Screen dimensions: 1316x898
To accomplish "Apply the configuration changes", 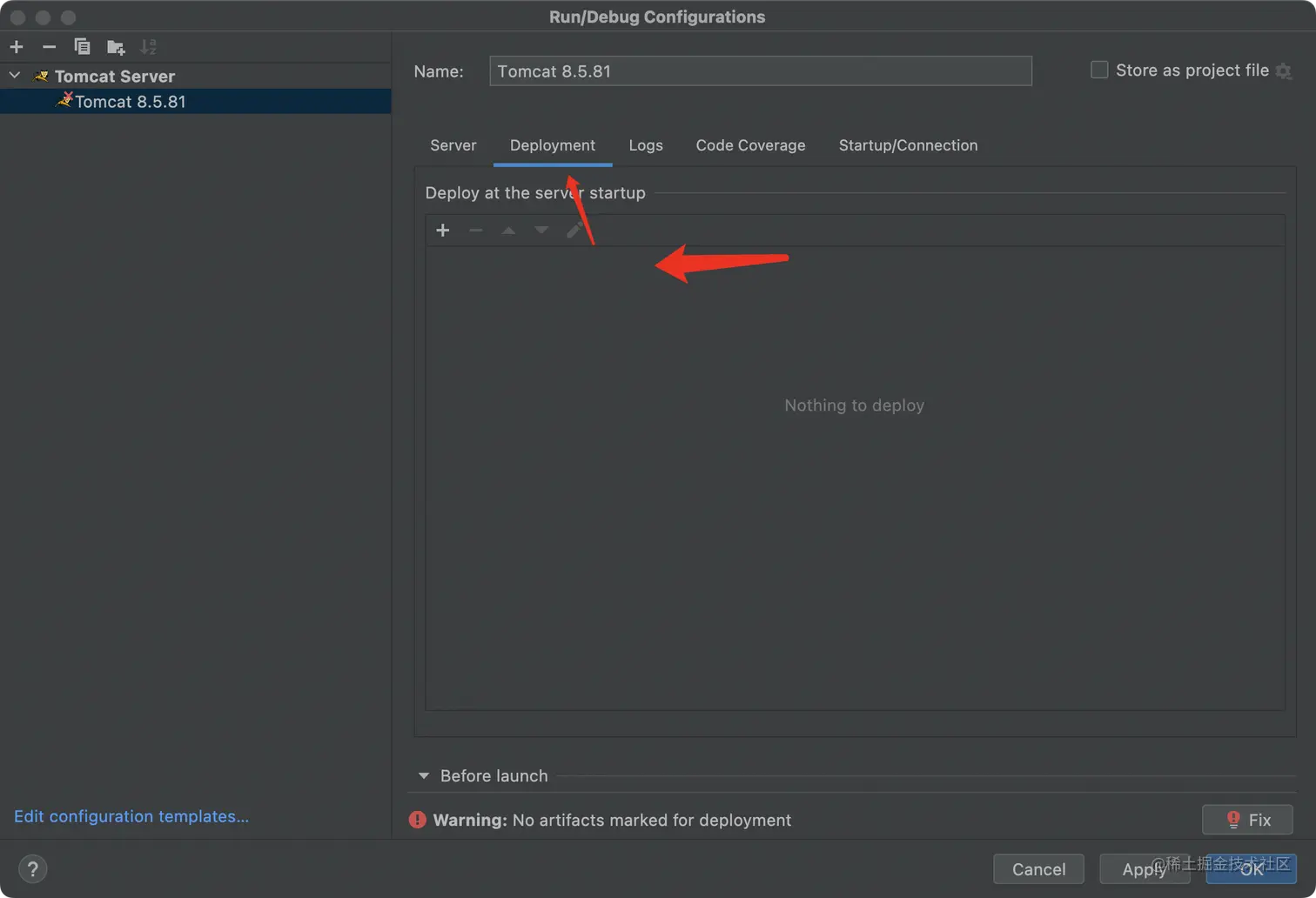I will click(1145, 869).
